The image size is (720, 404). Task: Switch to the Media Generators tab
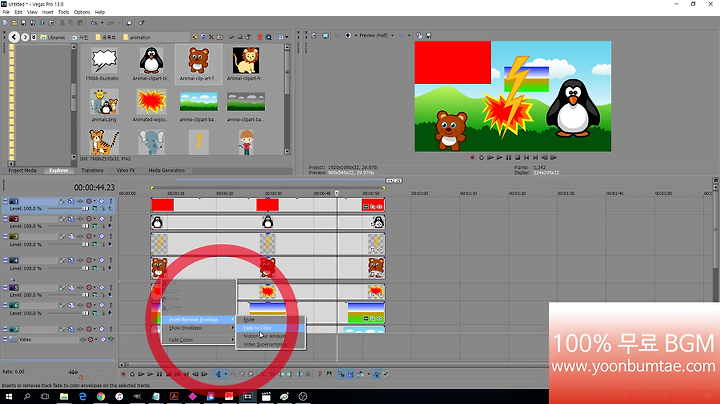pyautogui.click(x=166, y=170)
